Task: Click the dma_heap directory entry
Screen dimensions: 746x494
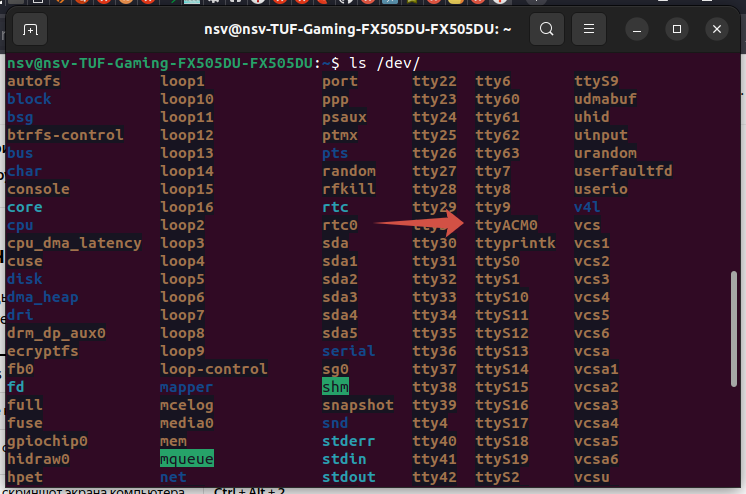Action: tap(43, 297)
